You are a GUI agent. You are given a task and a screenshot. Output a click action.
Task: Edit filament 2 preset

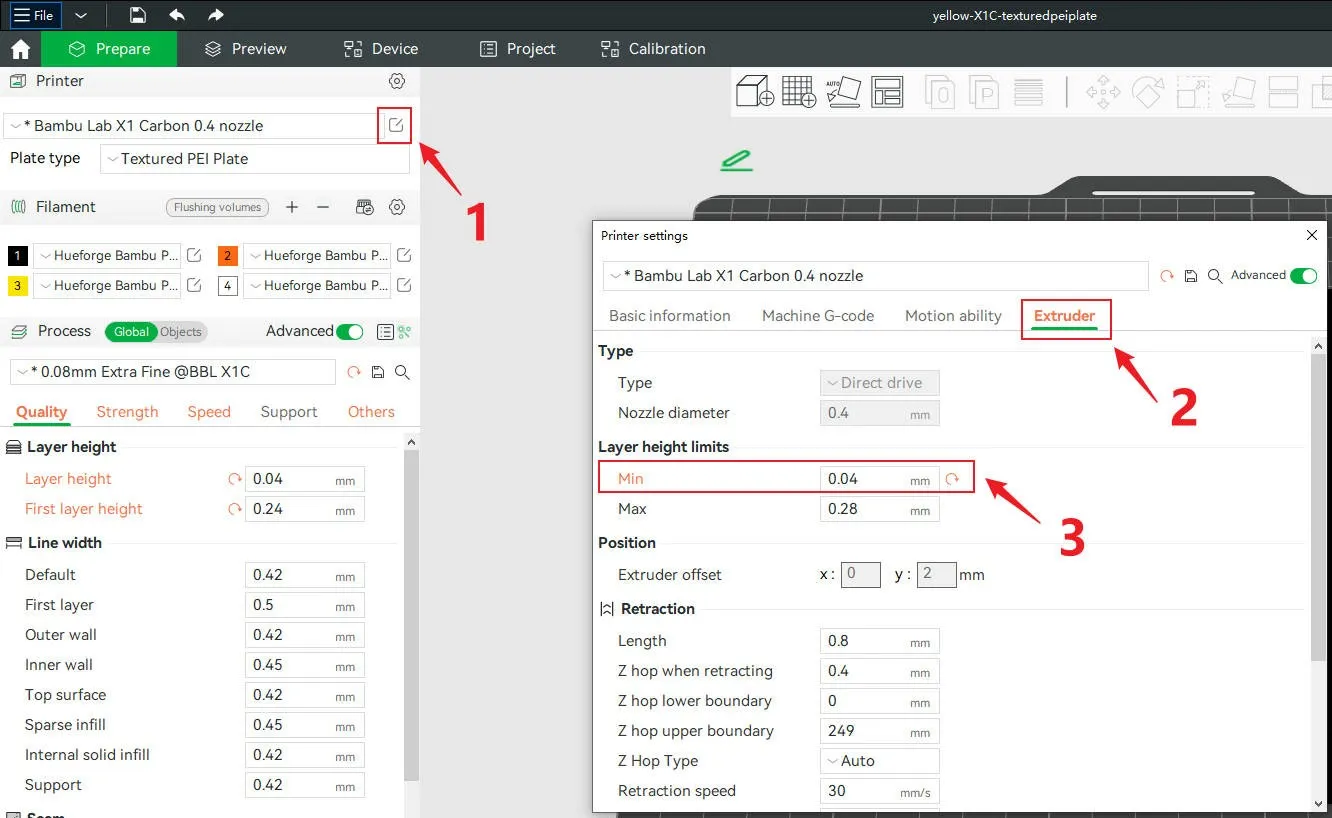(404, 256)
